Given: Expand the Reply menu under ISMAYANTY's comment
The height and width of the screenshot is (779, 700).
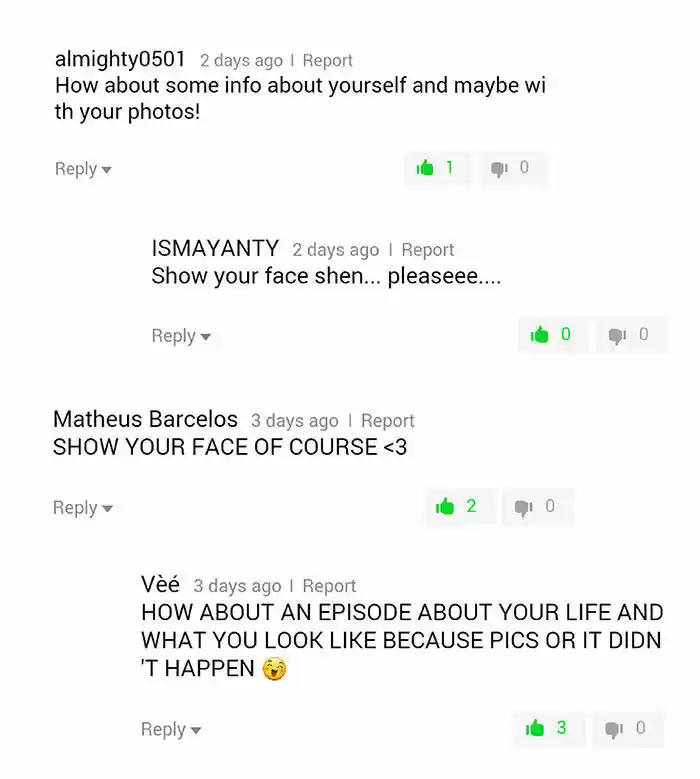Looking at the screenshot, I should pos(181,336).
